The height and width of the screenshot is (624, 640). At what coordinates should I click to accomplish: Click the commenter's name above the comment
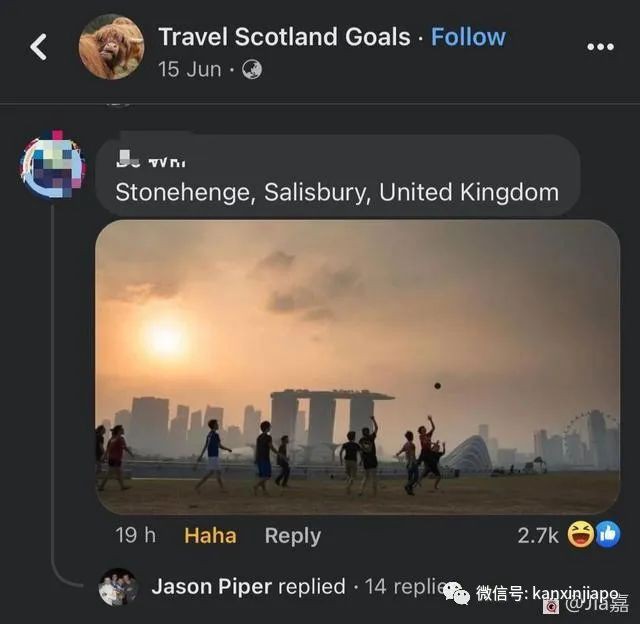point(152,160)
